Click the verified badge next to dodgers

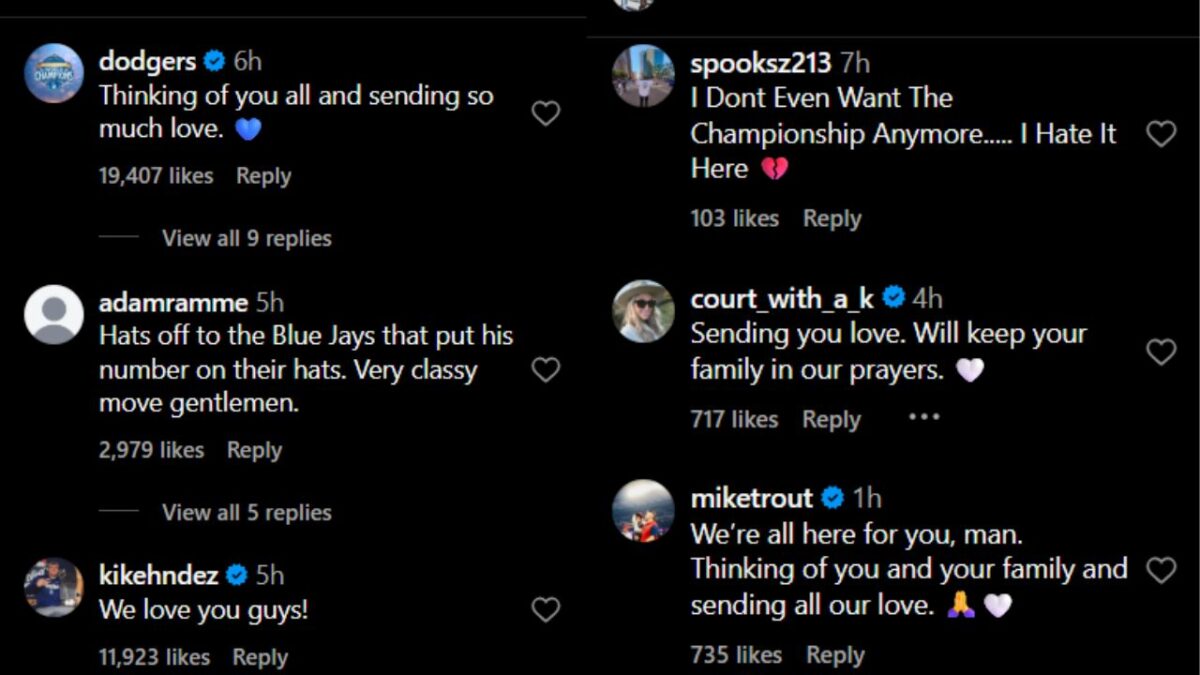(x=213, y=61)
